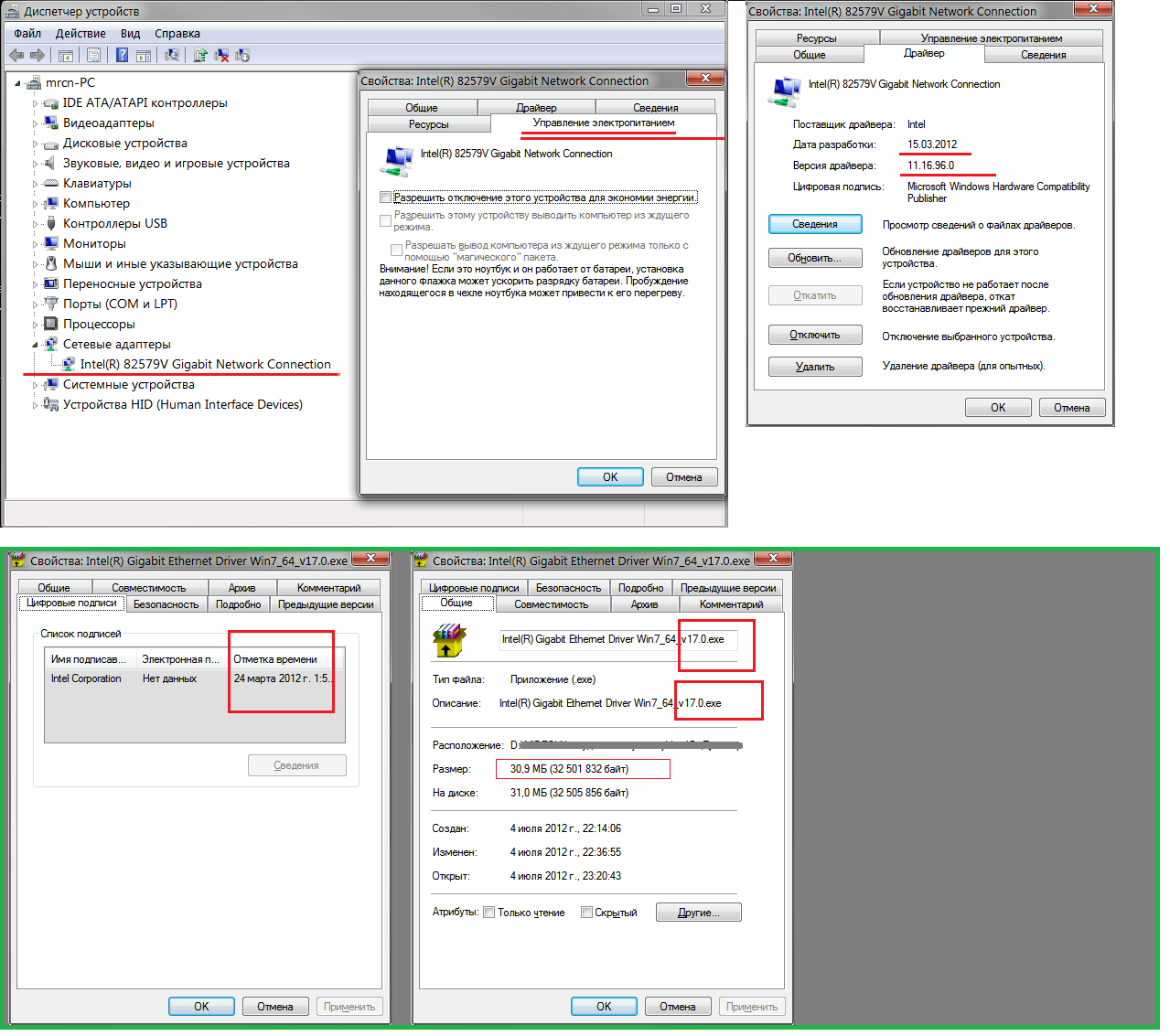Screen dimensions: 1170x1036
Task: Select Intel(R) 82579V Gigabit Network Connection tree item
Action: [x=206, y=364]
